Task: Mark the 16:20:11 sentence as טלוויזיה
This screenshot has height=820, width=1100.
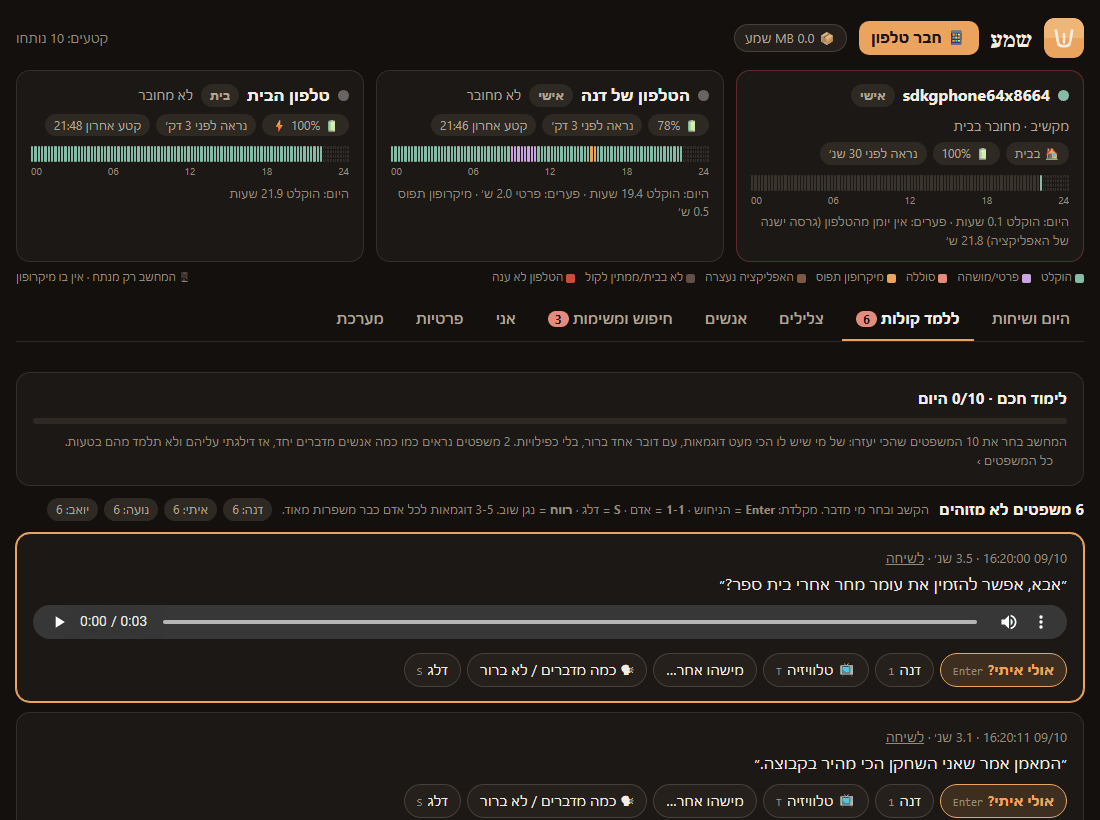Action: pyautogui.click(x=815, y=801)
